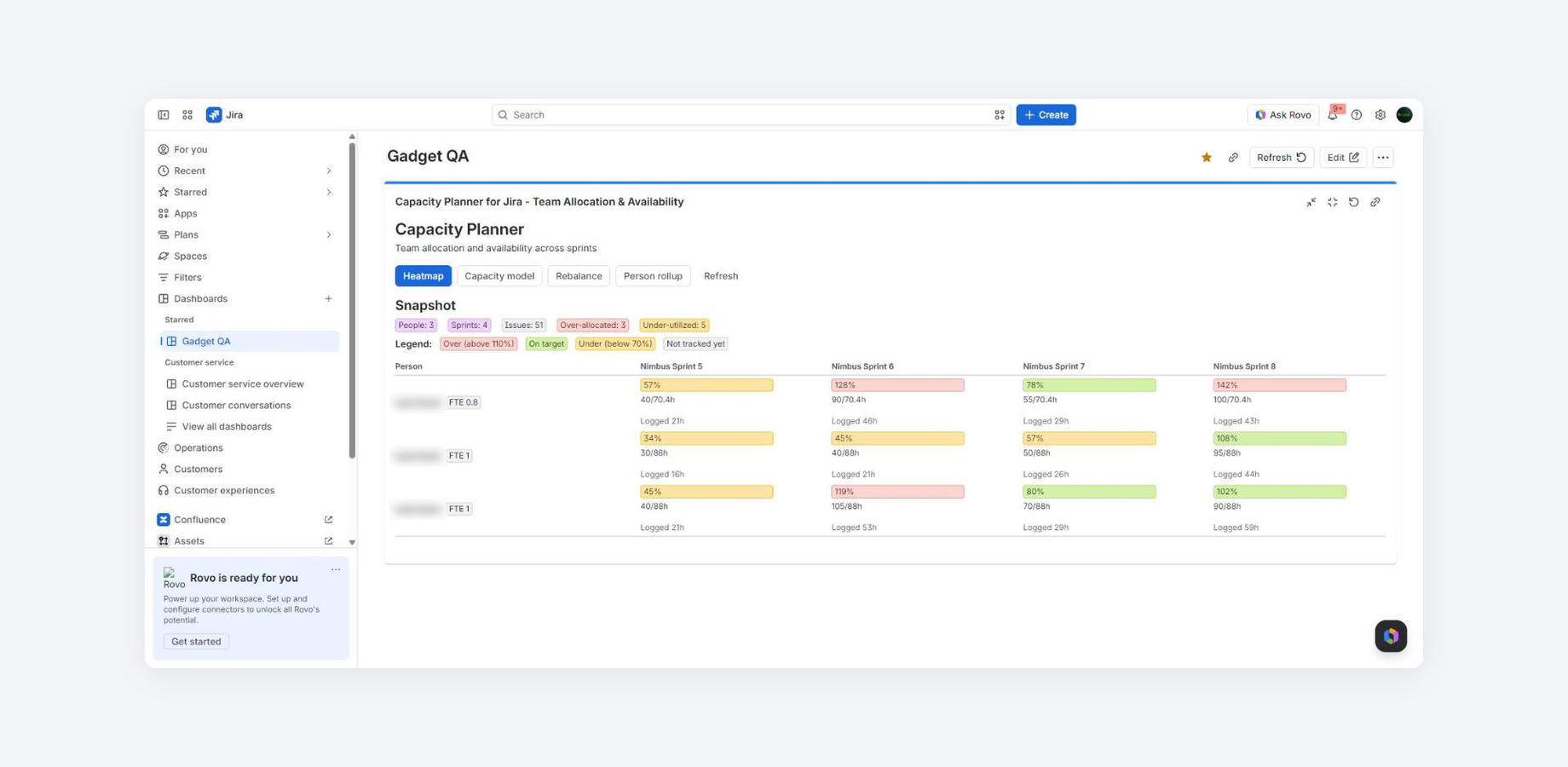Click the 142% Nimbus Sprint 8 bar
This screenshot has height=767, width=1568.
tap(1280, 385)
